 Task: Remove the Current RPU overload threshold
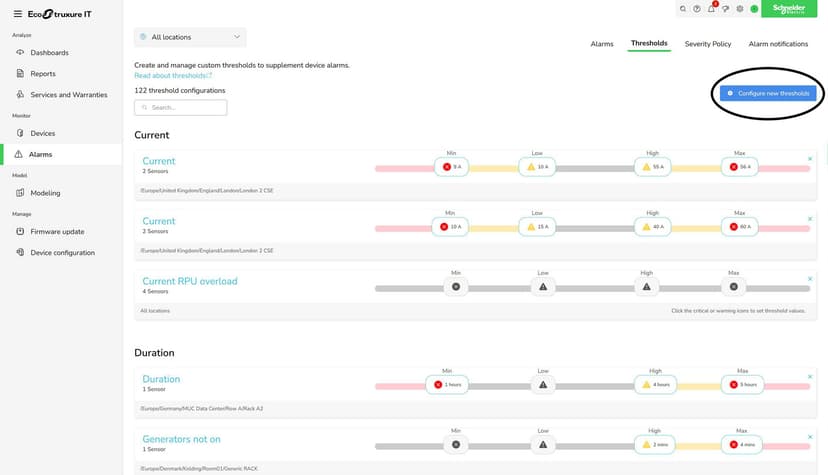coord(810,279)
